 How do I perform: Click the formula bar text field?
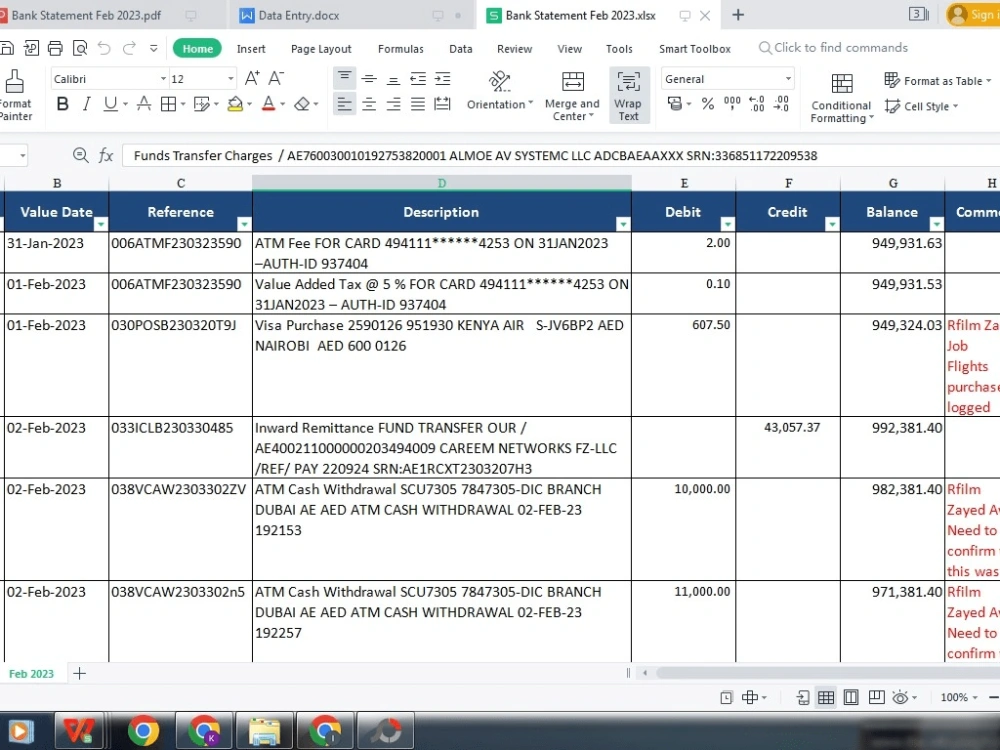[x=561, y=156]
